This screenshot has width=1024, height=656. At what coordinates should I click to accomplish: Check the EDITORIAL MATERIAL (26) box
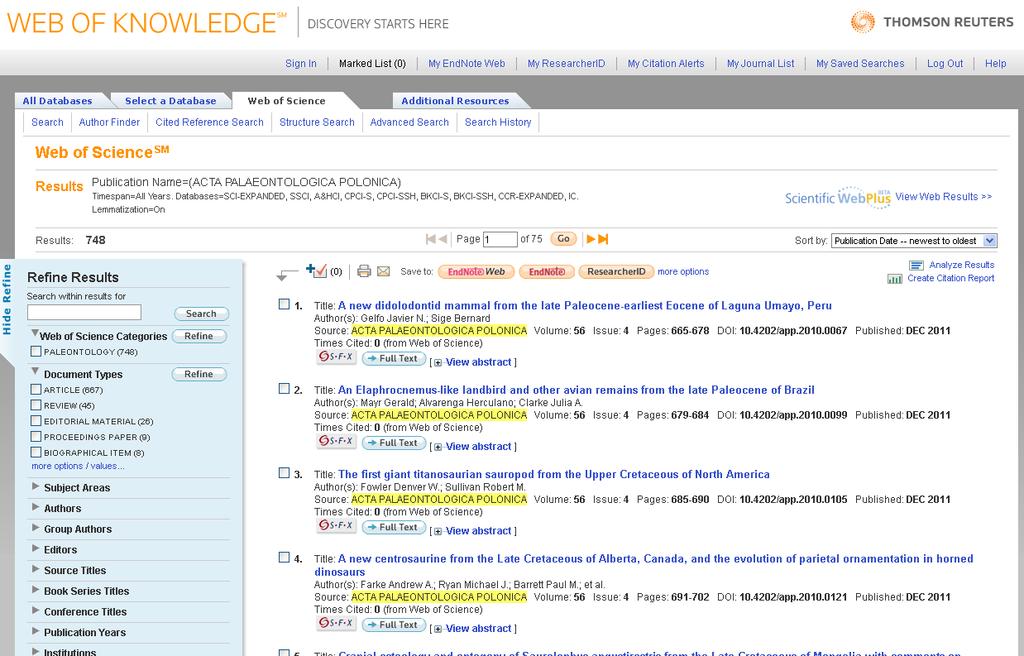coord(36,421)
